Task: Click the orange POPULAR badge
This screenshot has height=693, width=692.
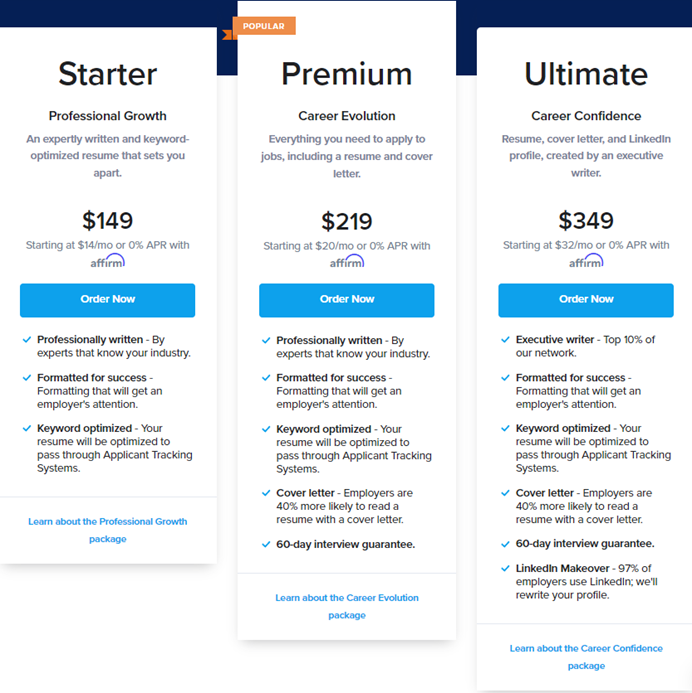Action: (x=264, y=26)
